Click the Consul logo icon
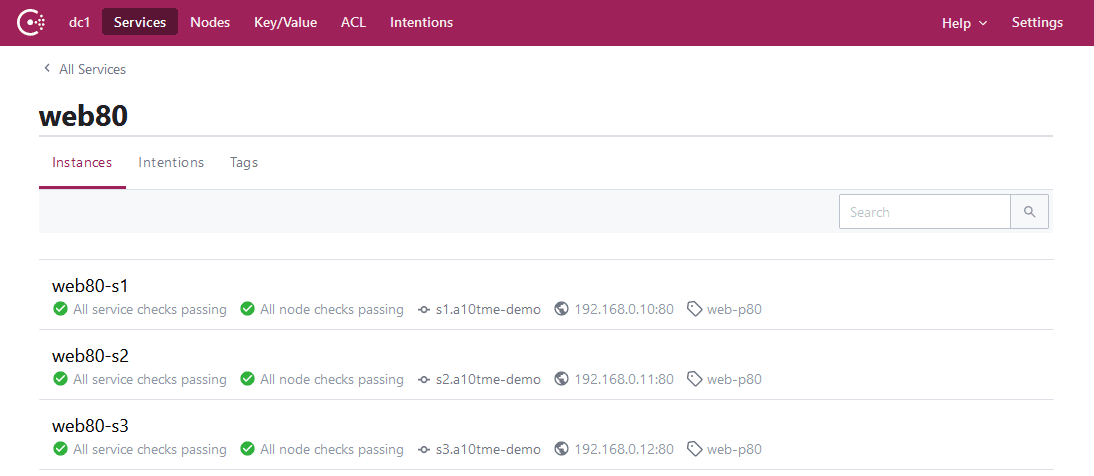1094x476 pixels. coord(32,22)
